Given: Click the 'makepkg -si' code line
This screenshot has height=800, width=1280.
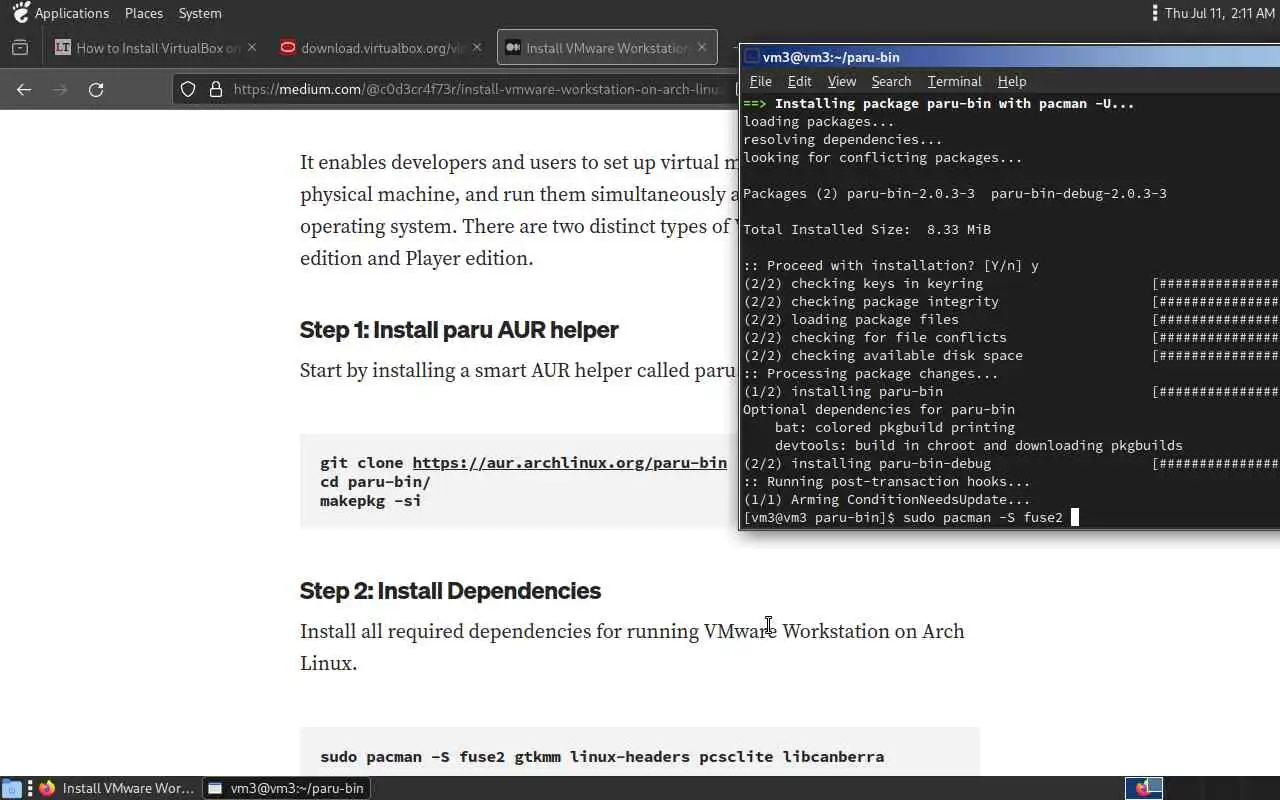Looking at the screenshot, I should pyautogui.click(x=370, y=500).
